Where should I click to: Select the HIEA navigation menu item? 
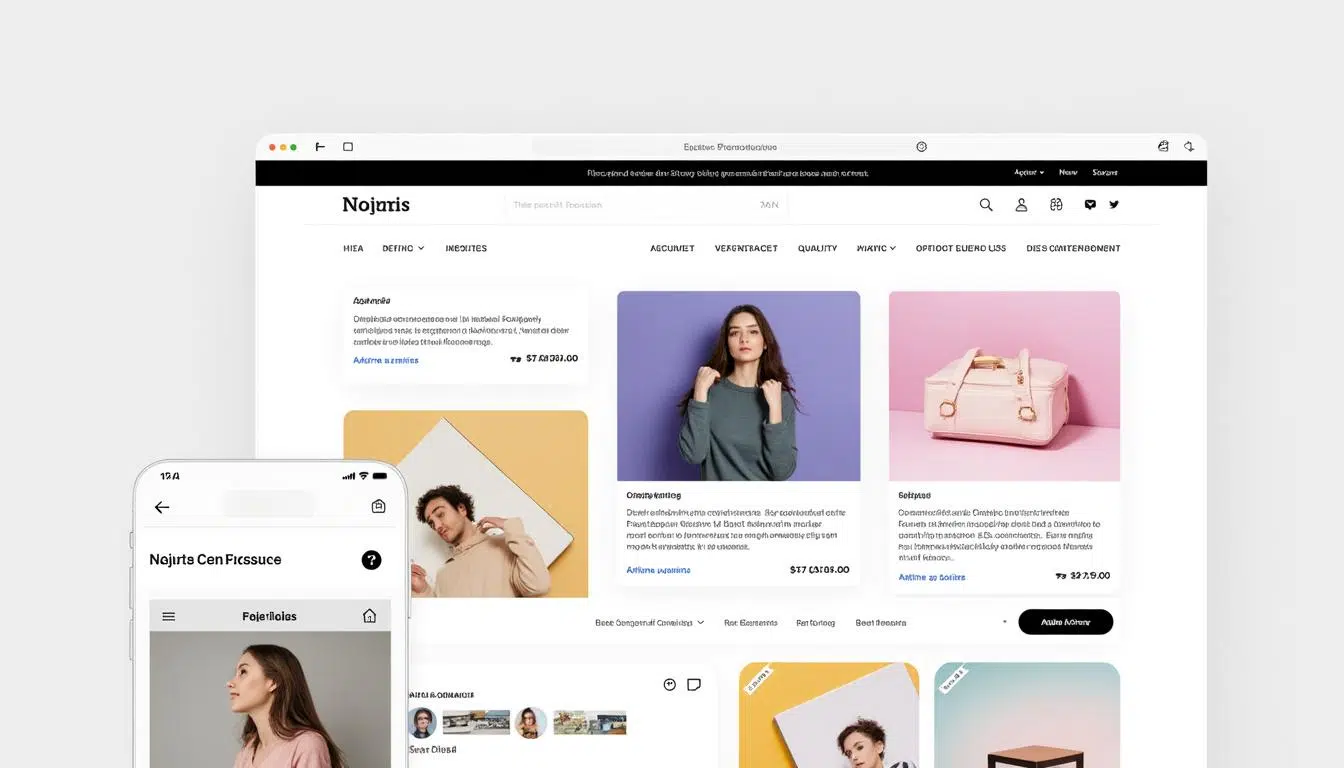pyautogui.click(x=353, y=248)
